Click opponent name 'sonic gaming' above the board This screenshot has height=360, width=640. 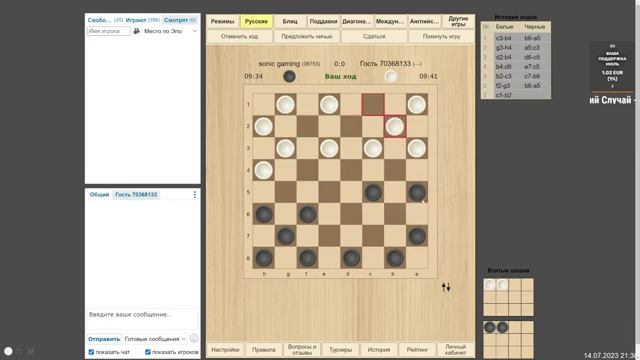click(279, 64)
